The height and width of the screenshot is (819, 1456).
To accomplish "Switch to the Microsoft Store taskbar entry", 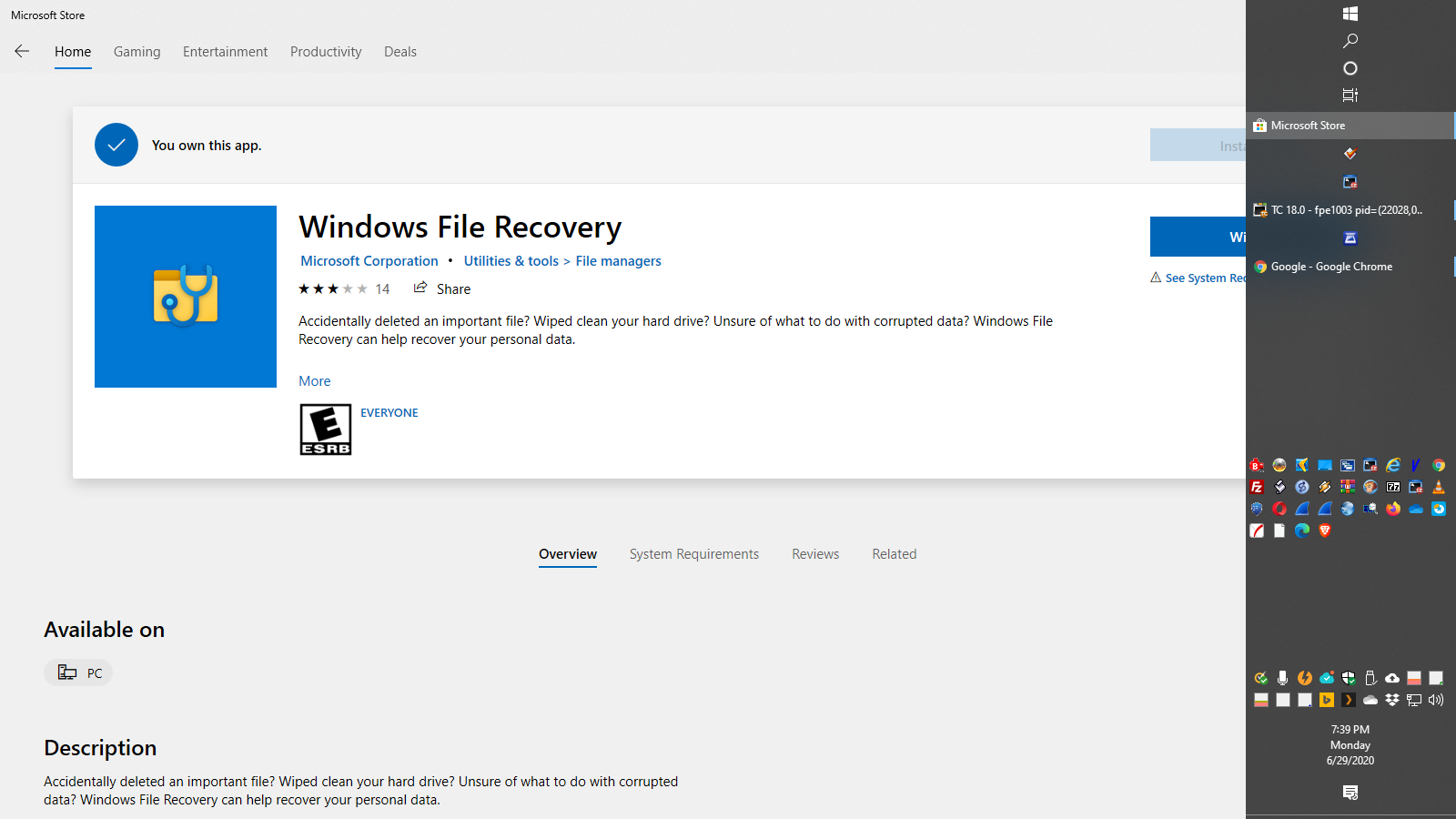I will tap(1350, 126).
